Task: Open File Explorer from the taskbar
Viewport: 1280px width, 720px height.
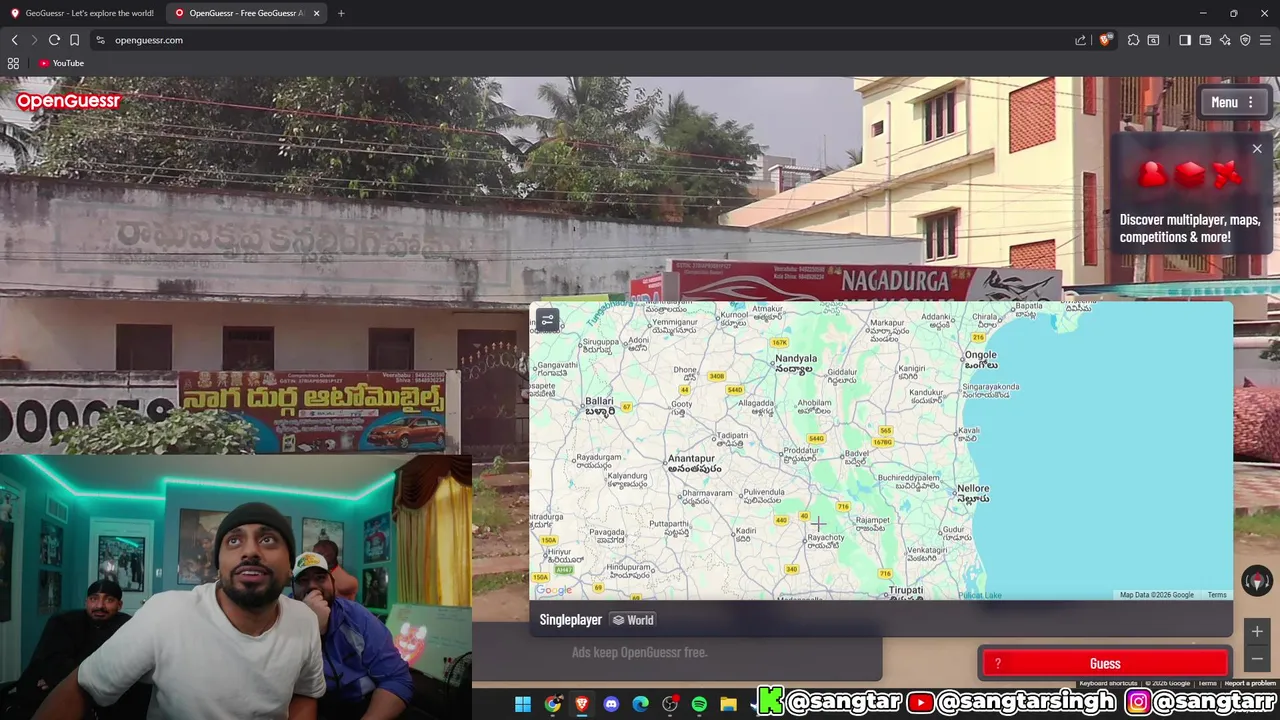Action: click(728, 704)
